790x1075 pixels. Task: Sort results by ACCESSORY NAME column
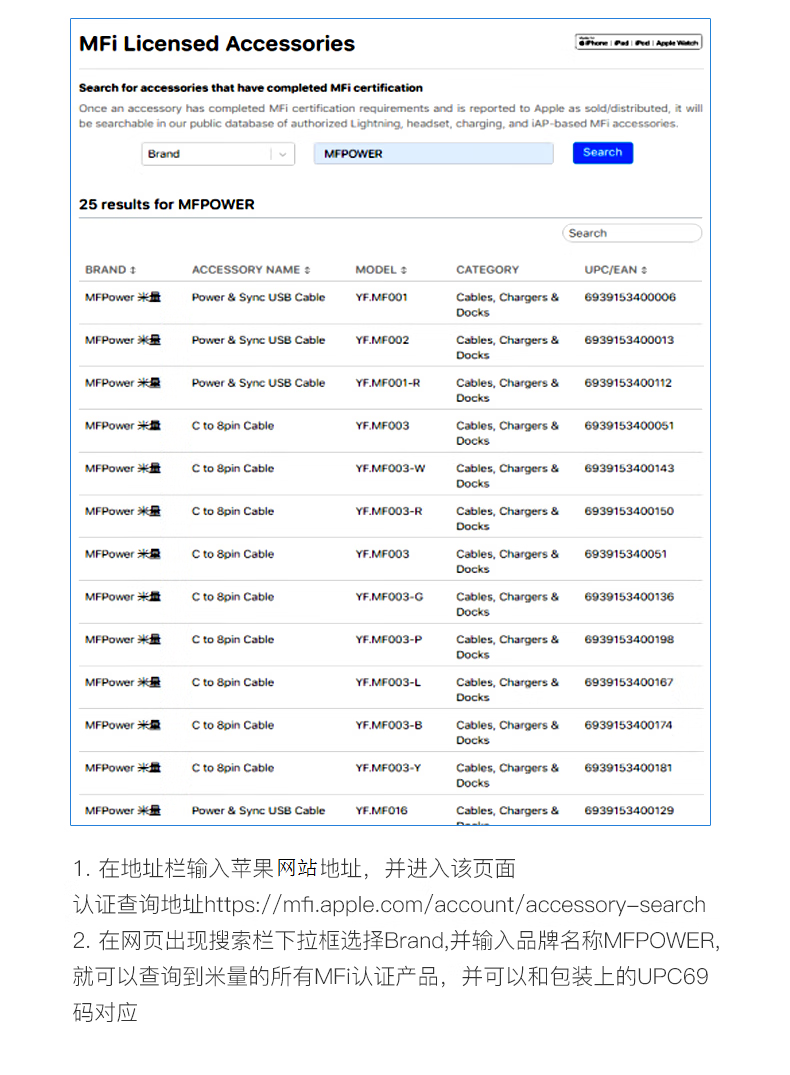pyautogui.click(x=251, y=270)
